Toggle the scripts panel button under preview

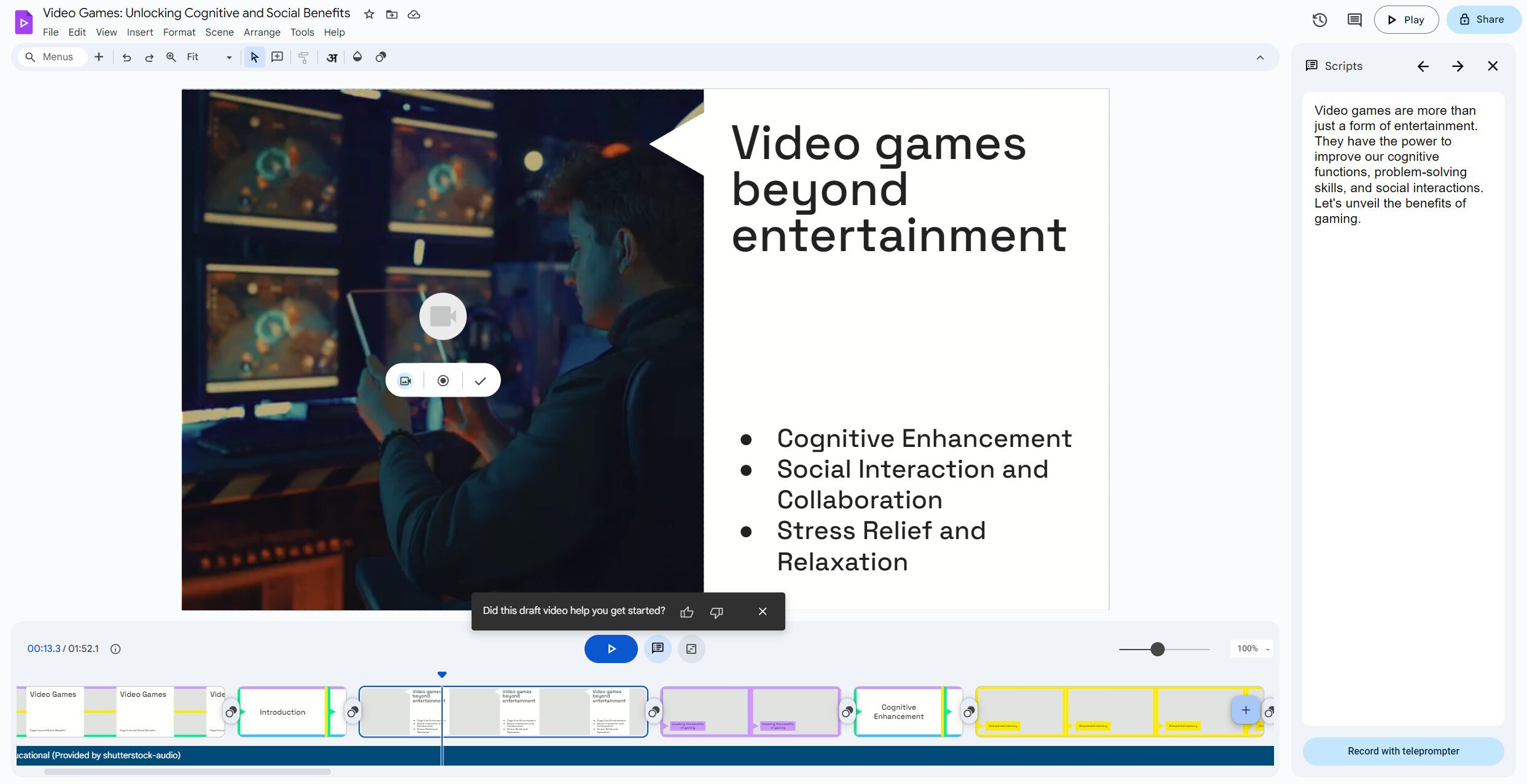pyautogui.click(x=658, y=648)
